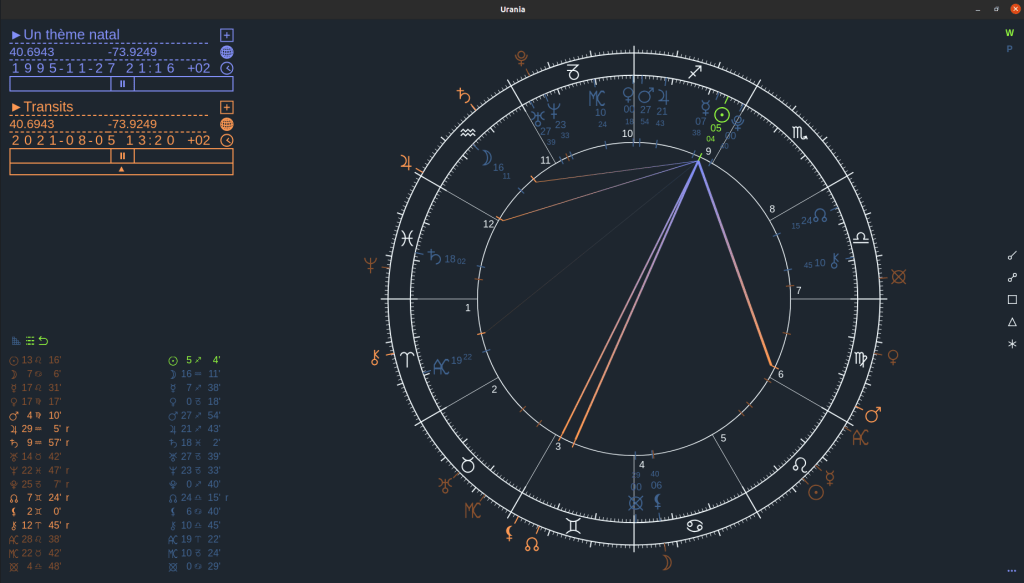Select the trine triangle aspect icon
This screenshot has width=1024, height=583.
[x=1012, y=322]
